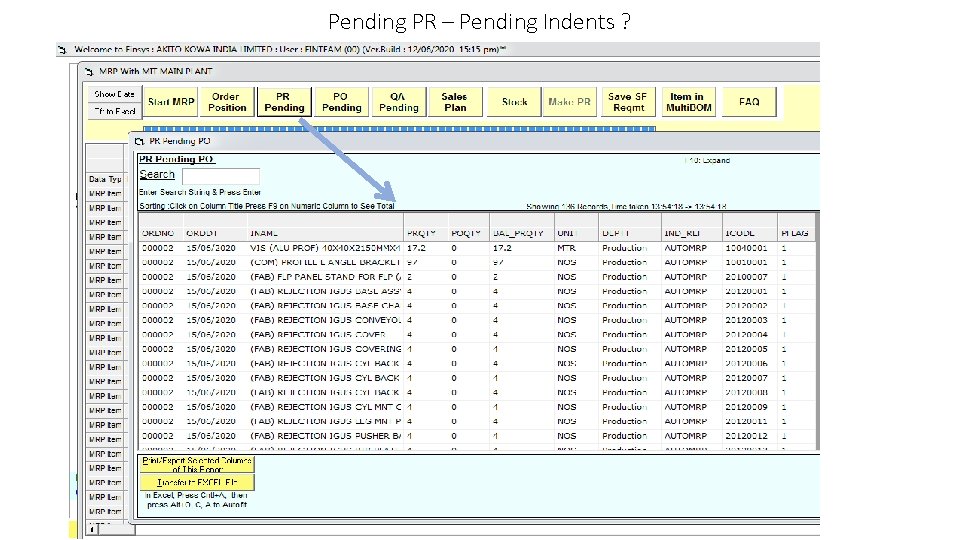Click ICODE cell 20120009
Viewport: 960px width, 540px height.
pos(746,407)
